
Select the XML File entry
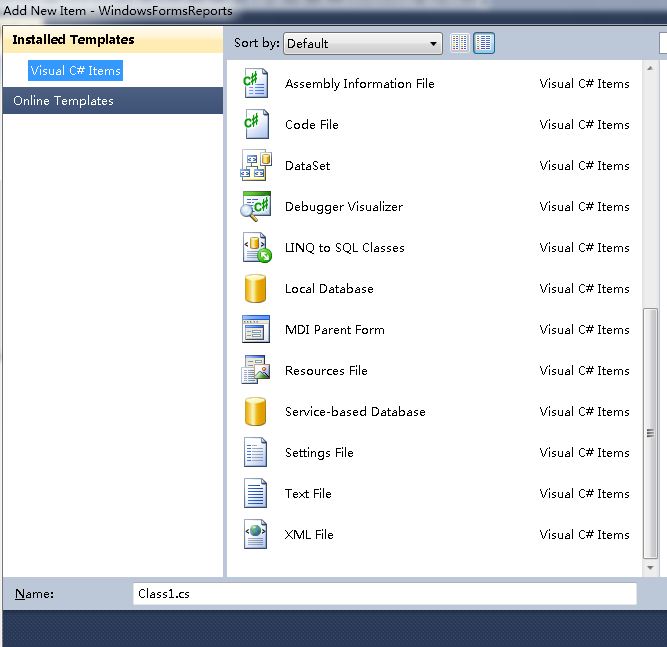(309, 535)
